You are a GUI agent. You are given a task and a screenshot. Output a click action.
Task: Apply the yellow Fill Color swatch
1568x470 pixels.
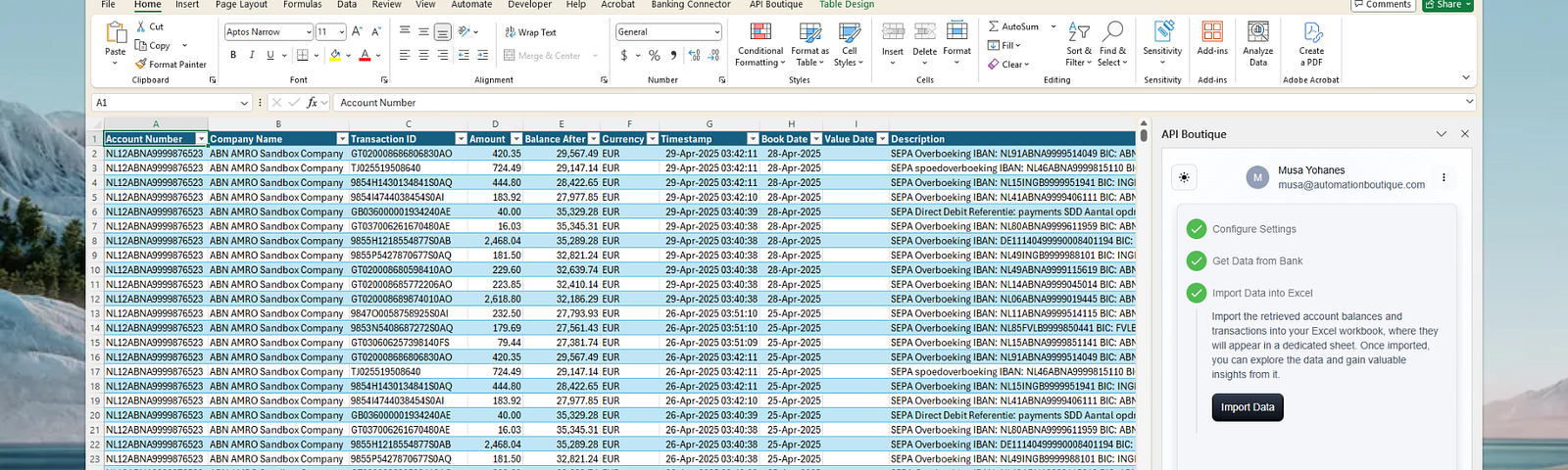point(335,56)
